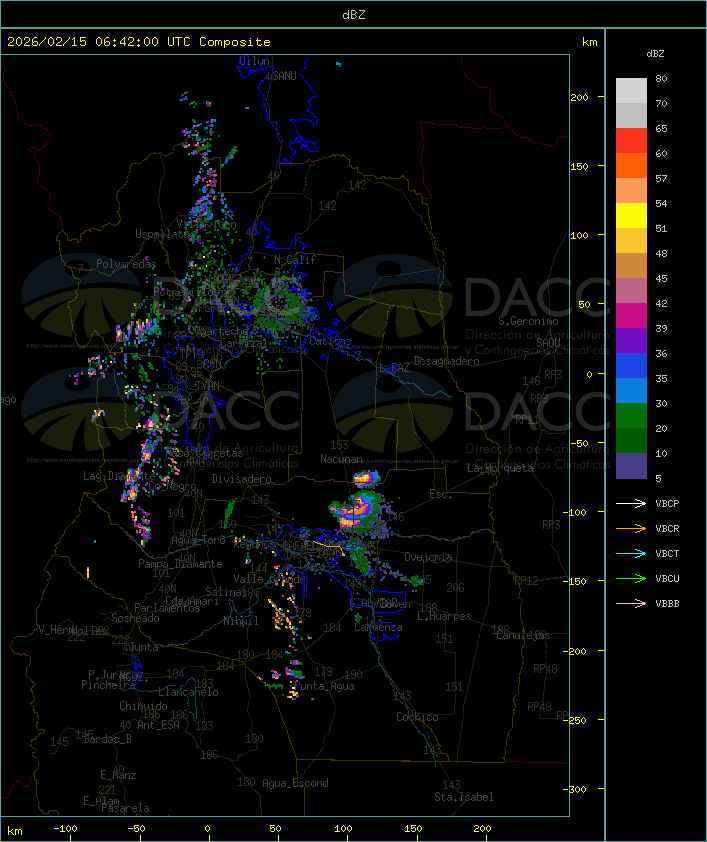Click the orange VBCR arrow in legend

(x=631, y=528)
